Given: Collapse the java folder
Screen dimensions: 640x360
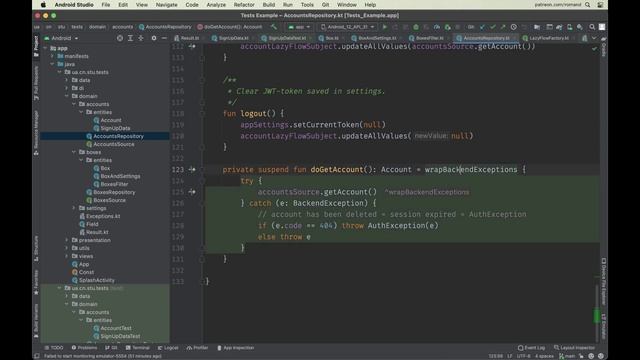Looking at the screenshot, I should click(52, 64).
